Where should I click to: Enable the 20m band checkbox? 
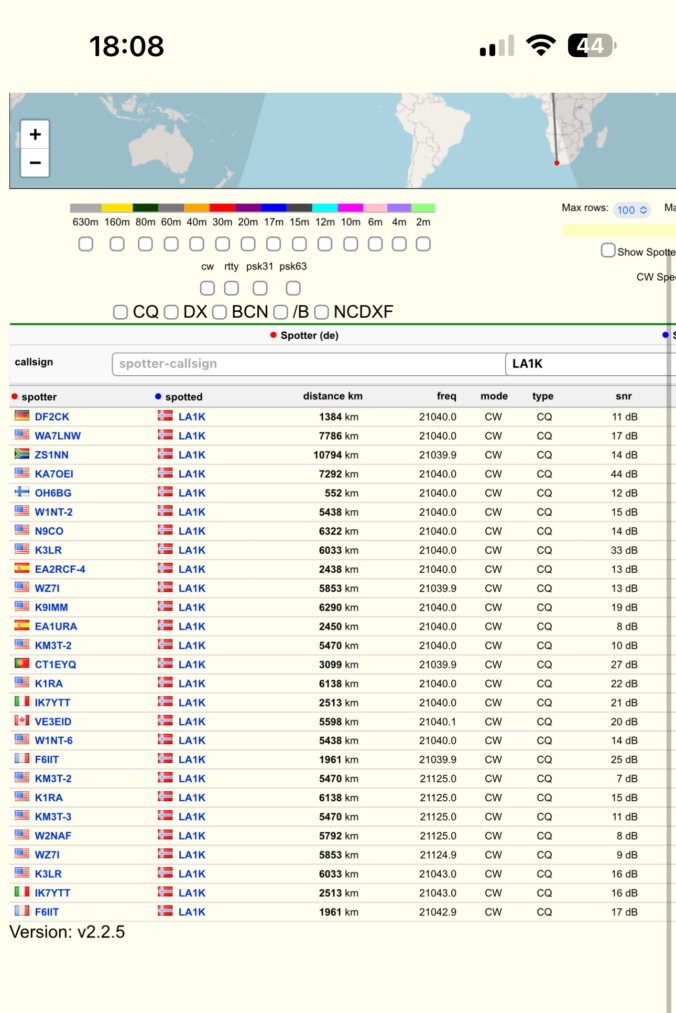(248, 244)
